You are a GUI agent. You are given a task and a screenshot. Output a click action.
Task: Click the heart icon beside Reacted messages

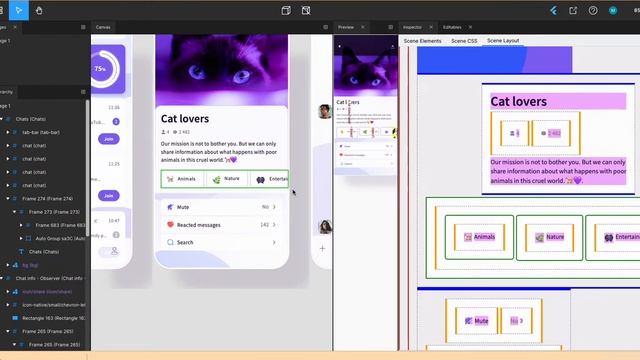(170, 224)
